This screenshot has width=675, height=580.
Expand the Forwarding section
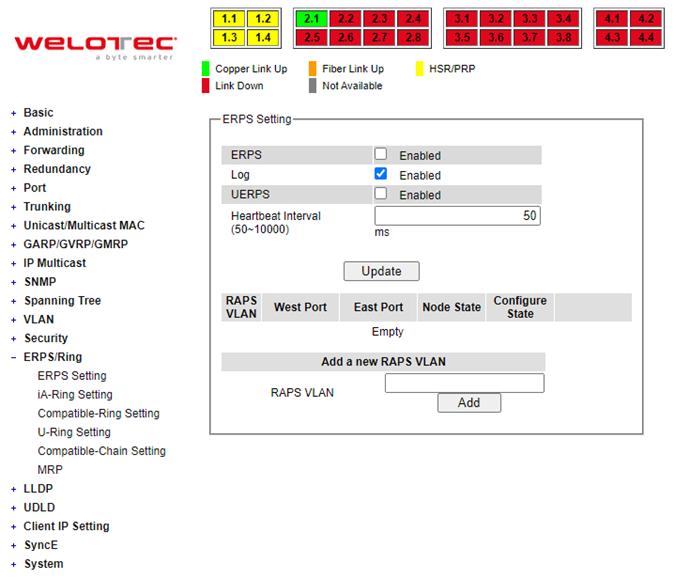tap(54, 150)
